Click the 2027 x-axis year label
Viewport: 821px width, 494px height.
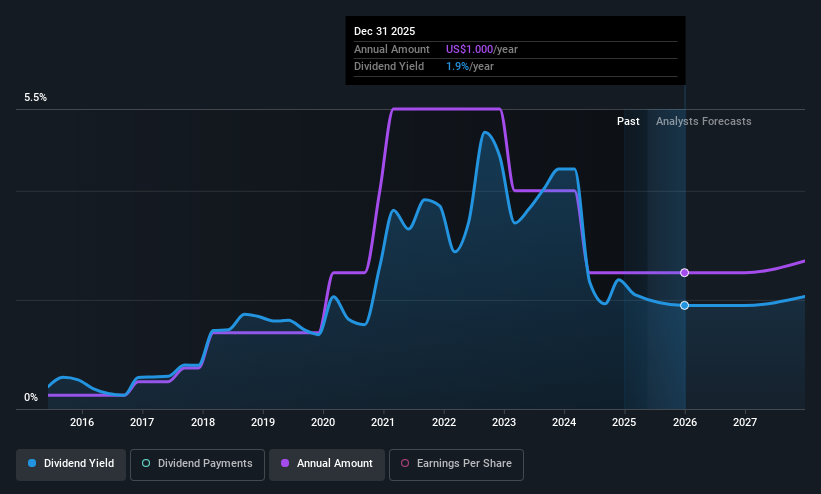[x=745, y=422]
